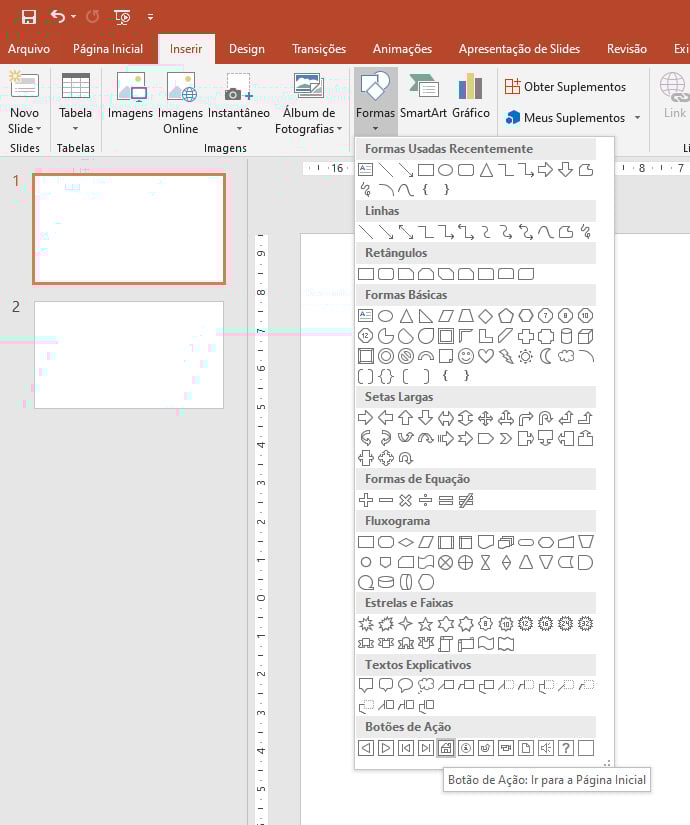
Task: Select the Forward/Next action button
Action: (x=386, y=748)
